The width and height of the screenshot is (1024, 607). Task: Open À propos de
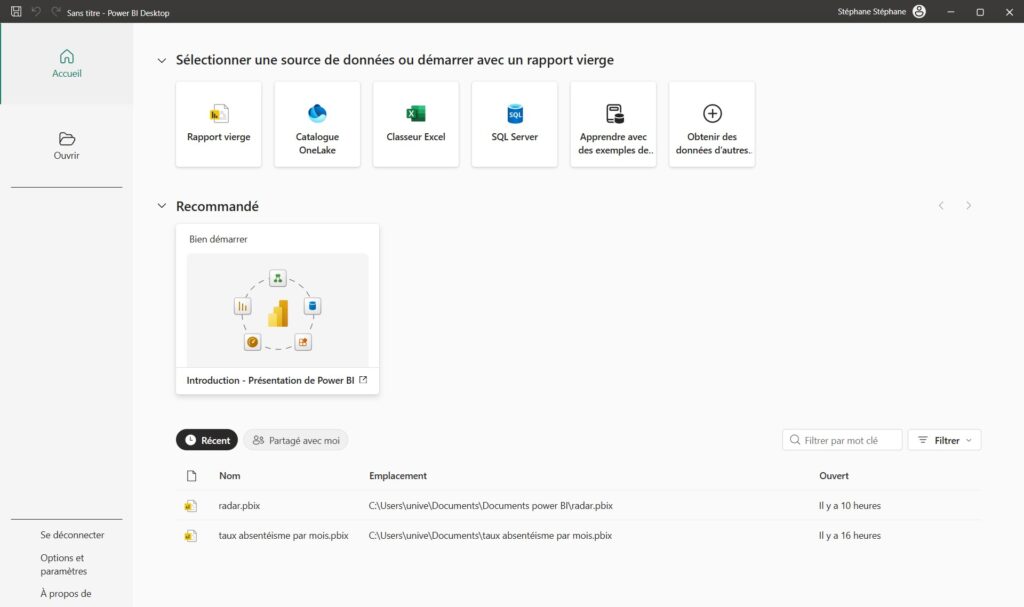[65, 593]
